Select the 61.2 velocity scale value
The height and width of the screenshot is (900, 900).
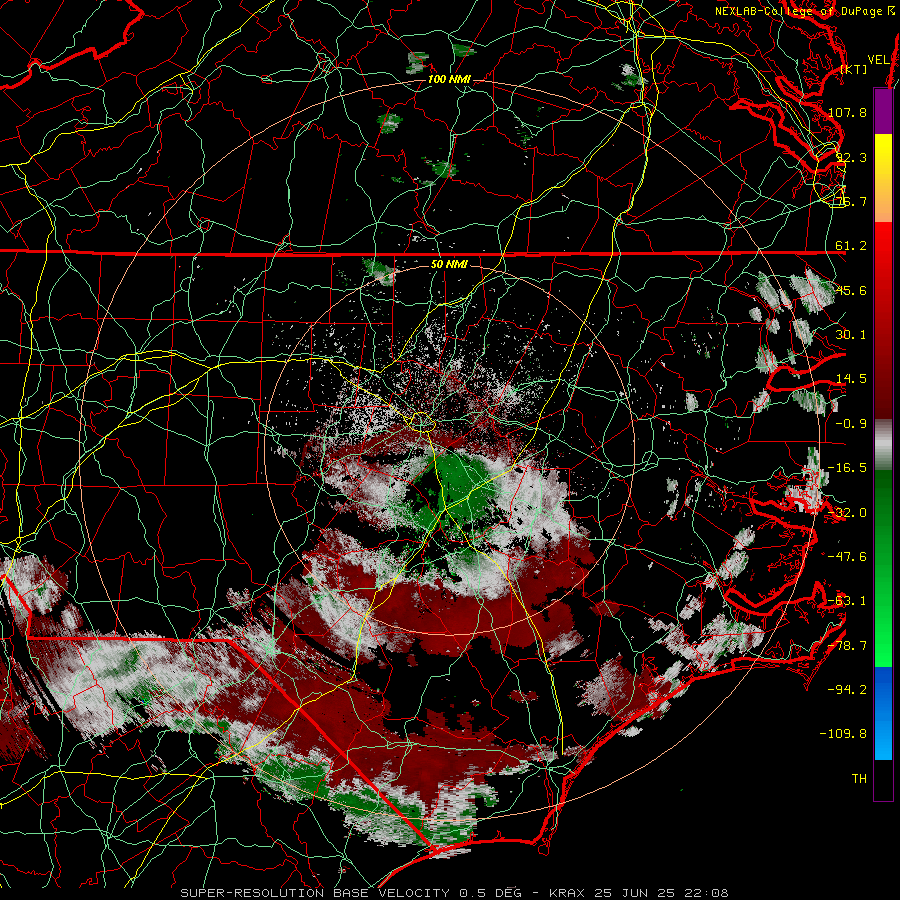(x=851, y=246)
